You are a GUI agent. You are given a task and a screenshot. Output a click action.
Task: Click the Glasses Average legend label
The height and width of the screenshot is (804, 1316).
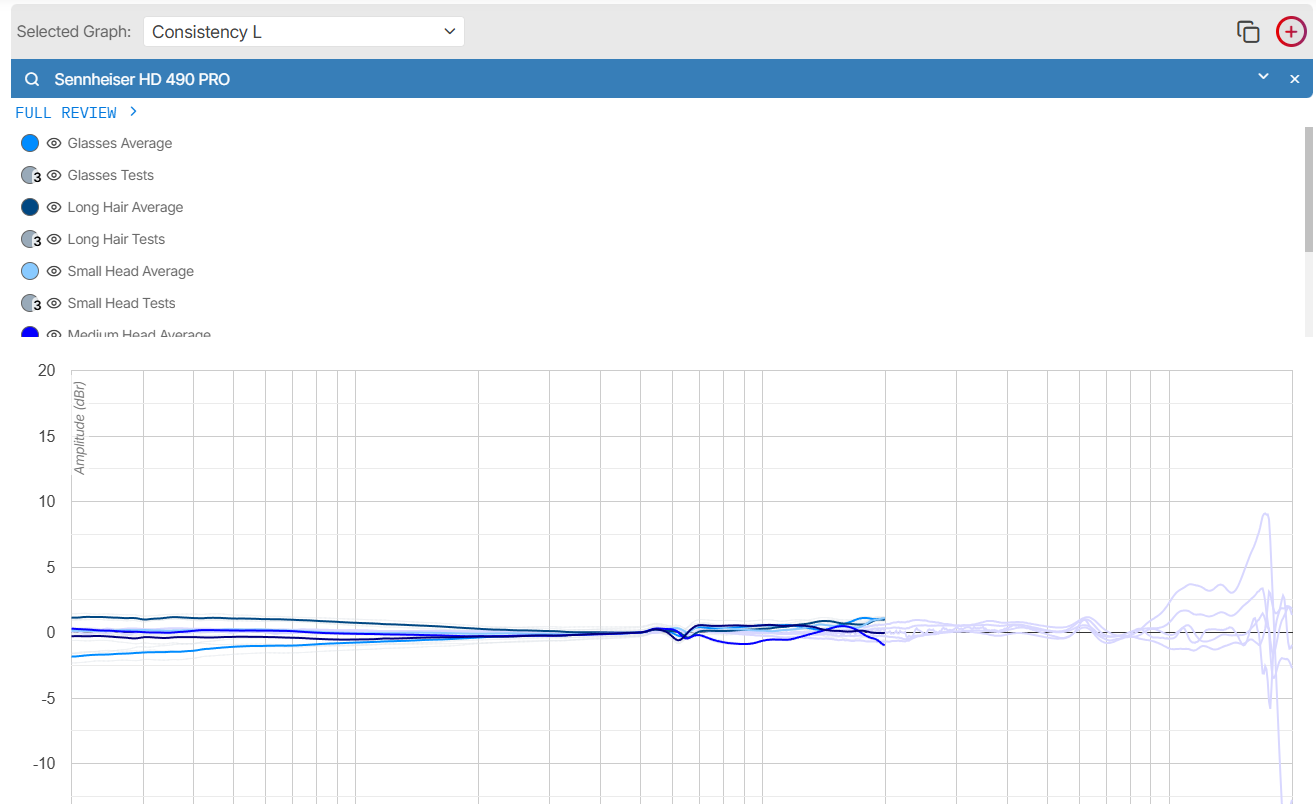pos(120,143)
